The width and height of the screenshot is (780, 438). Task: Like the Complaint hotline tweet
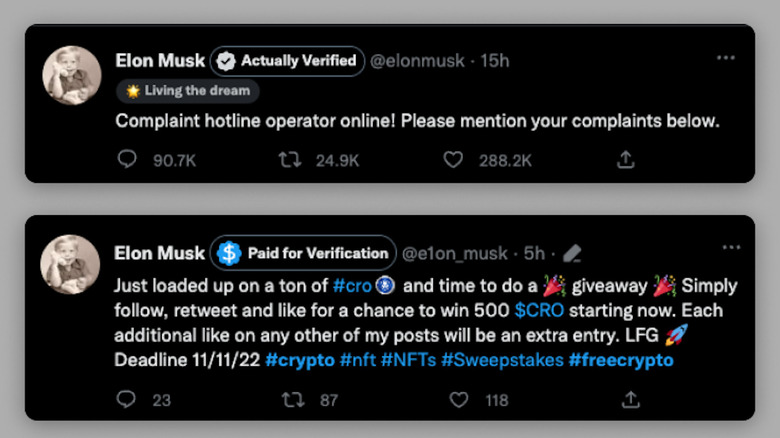pyautogui.click(x=454, y=159)
